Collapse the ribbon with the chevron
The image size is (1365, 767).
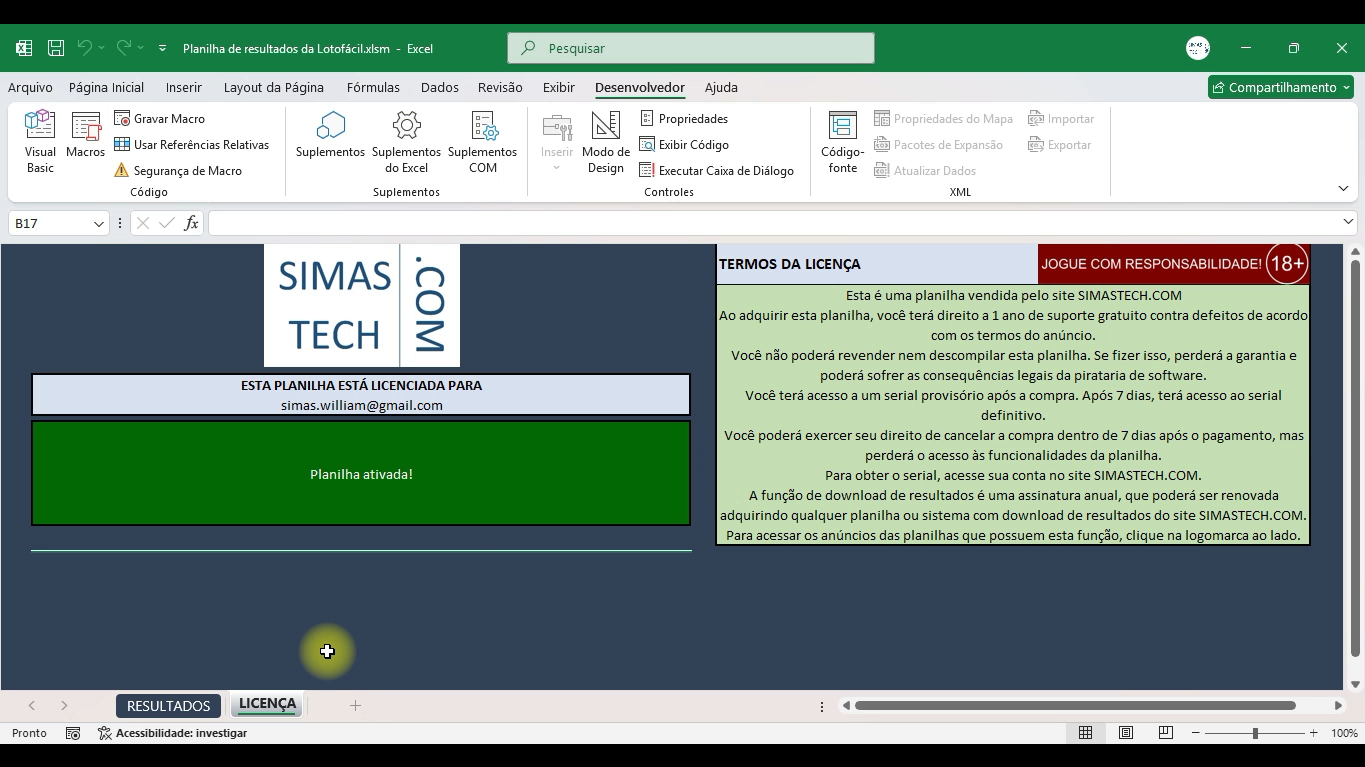(1343, 188)
